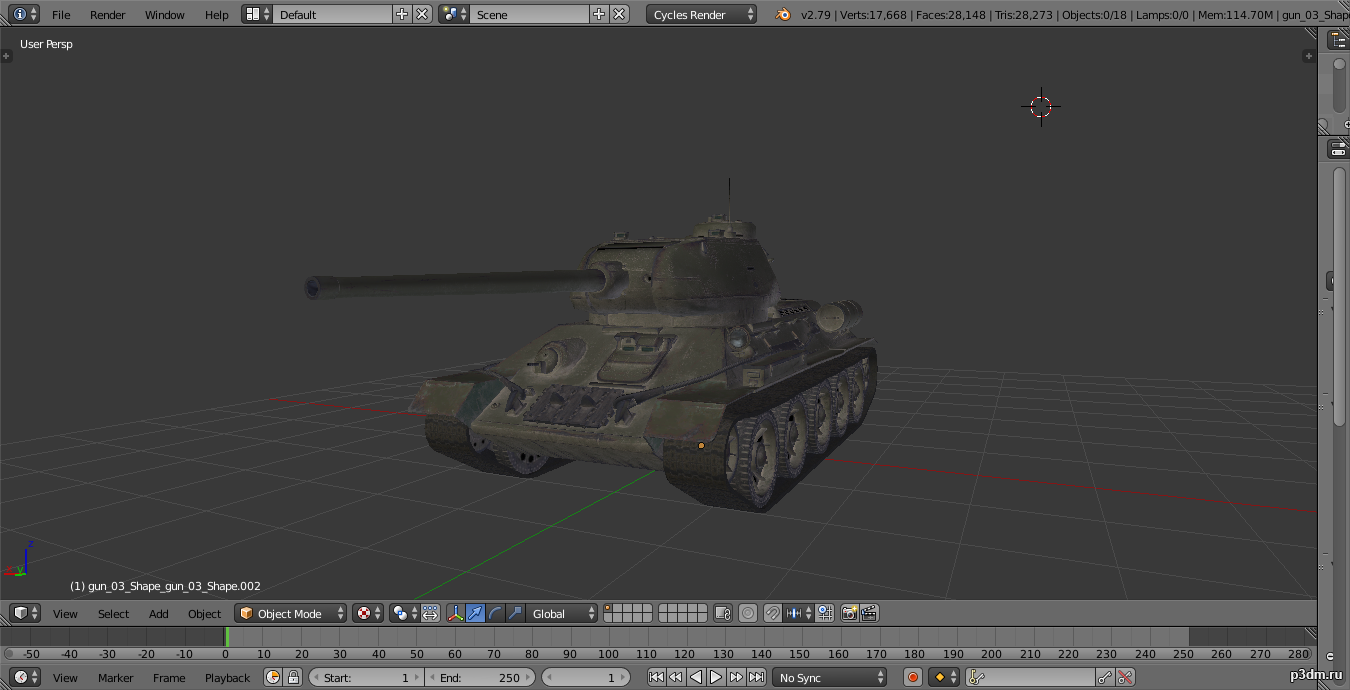Select the rotate manipulator arc icon
The height and width of the screenshot is (690, 1350).
point(496,613)
